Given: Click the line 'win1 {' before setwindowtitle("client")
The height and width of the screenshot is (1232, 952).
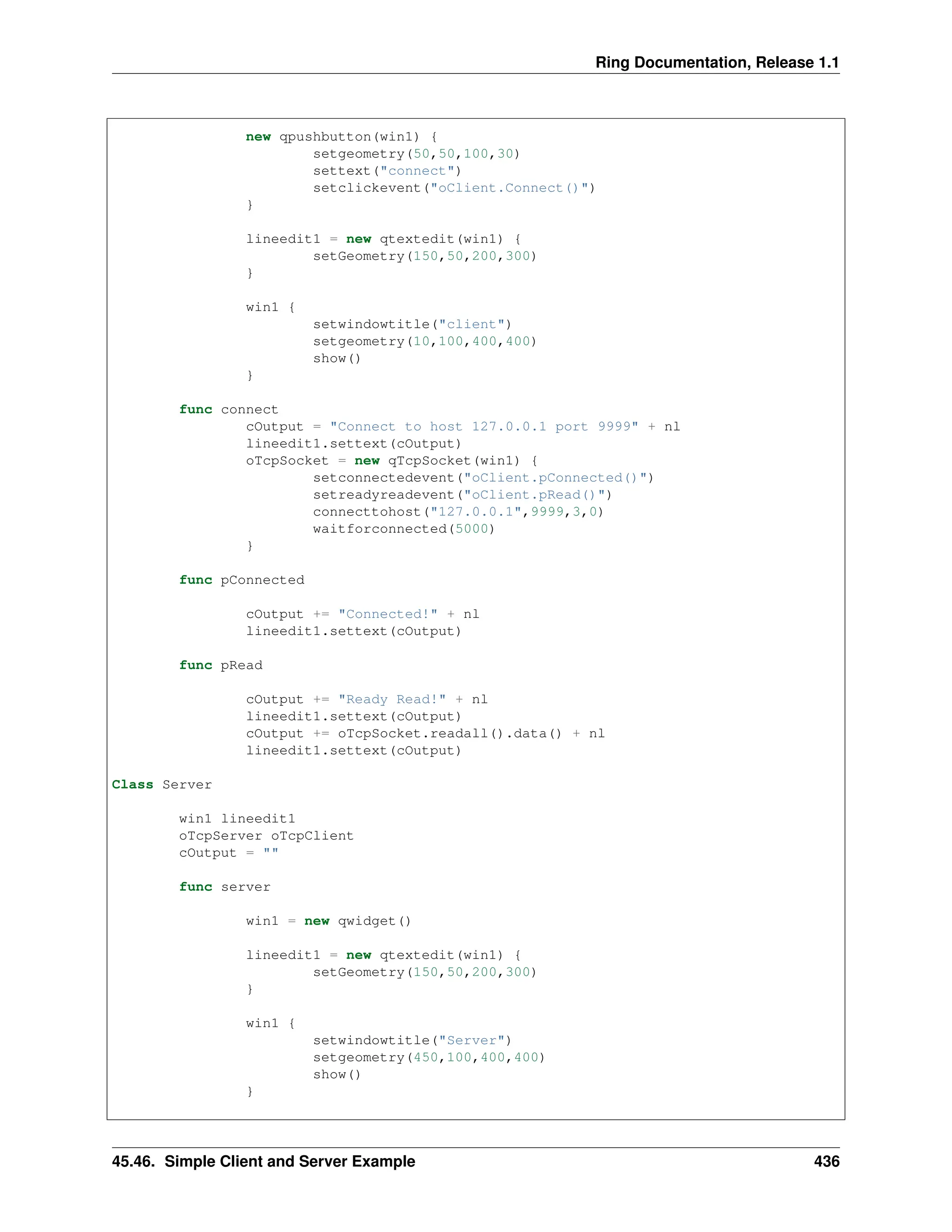Looking at the screenshot, I should (270, 307).
